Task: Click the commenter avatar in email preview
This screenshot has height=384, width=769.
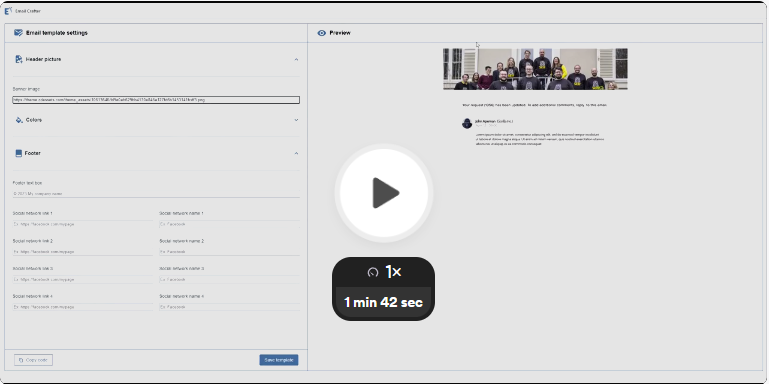Action: [x=467, y=123]
